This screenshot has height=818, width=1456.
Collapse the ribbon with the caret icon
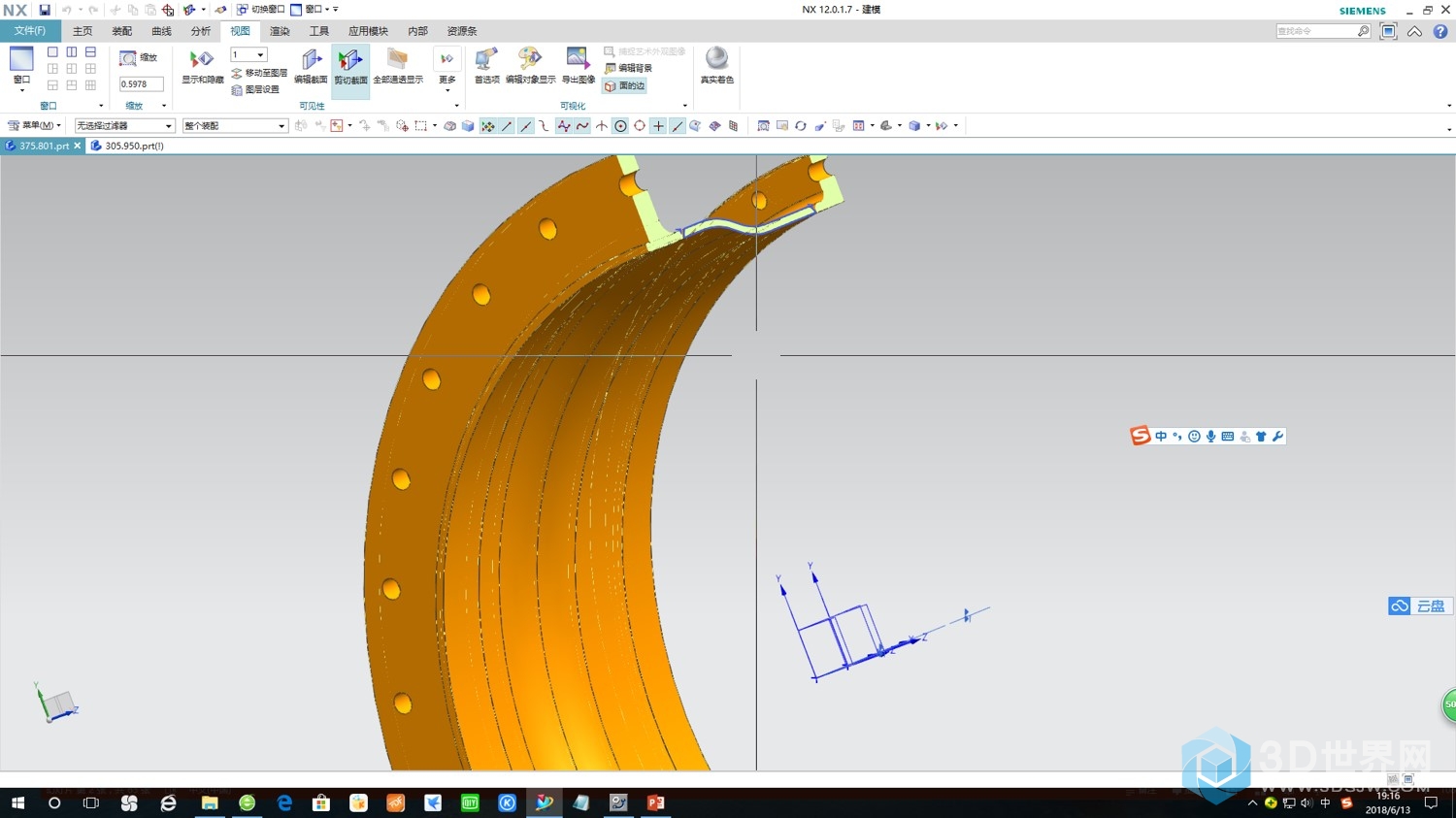[x=1415, y=31]
